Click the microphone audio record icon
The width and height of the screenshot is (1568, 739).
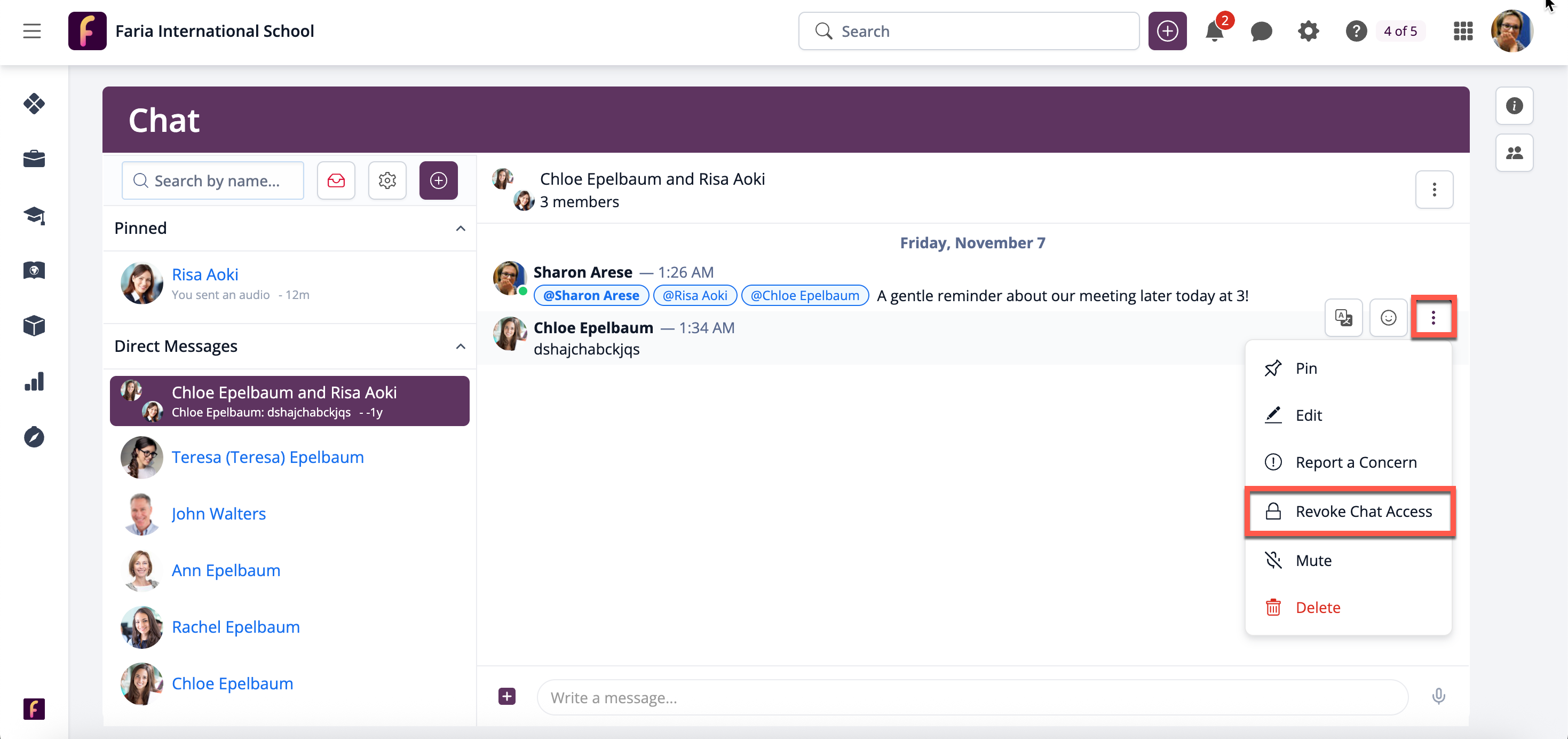pos(1438,696)
